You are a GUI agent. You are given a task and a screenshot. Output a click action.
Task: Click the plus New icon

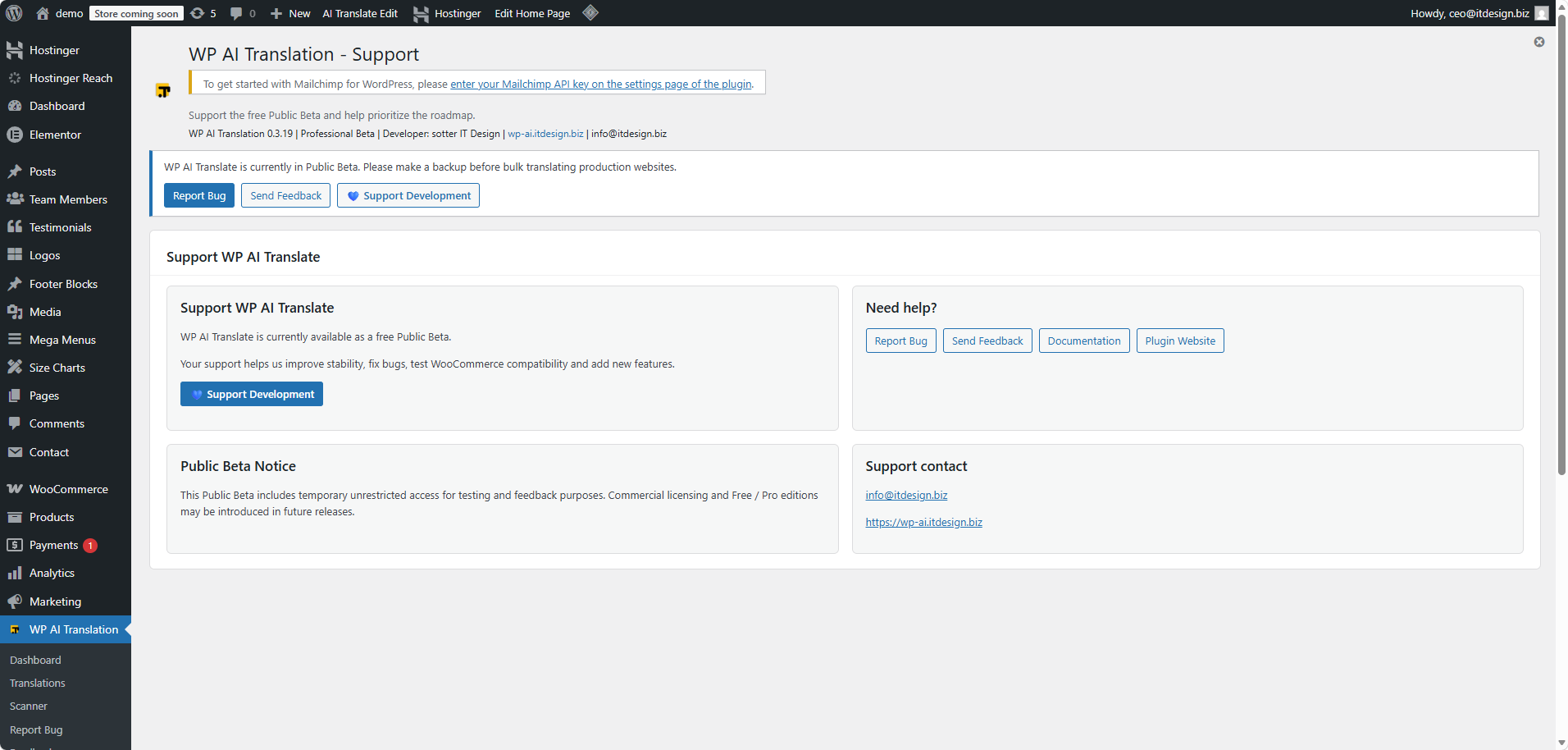tap(276, 13)
